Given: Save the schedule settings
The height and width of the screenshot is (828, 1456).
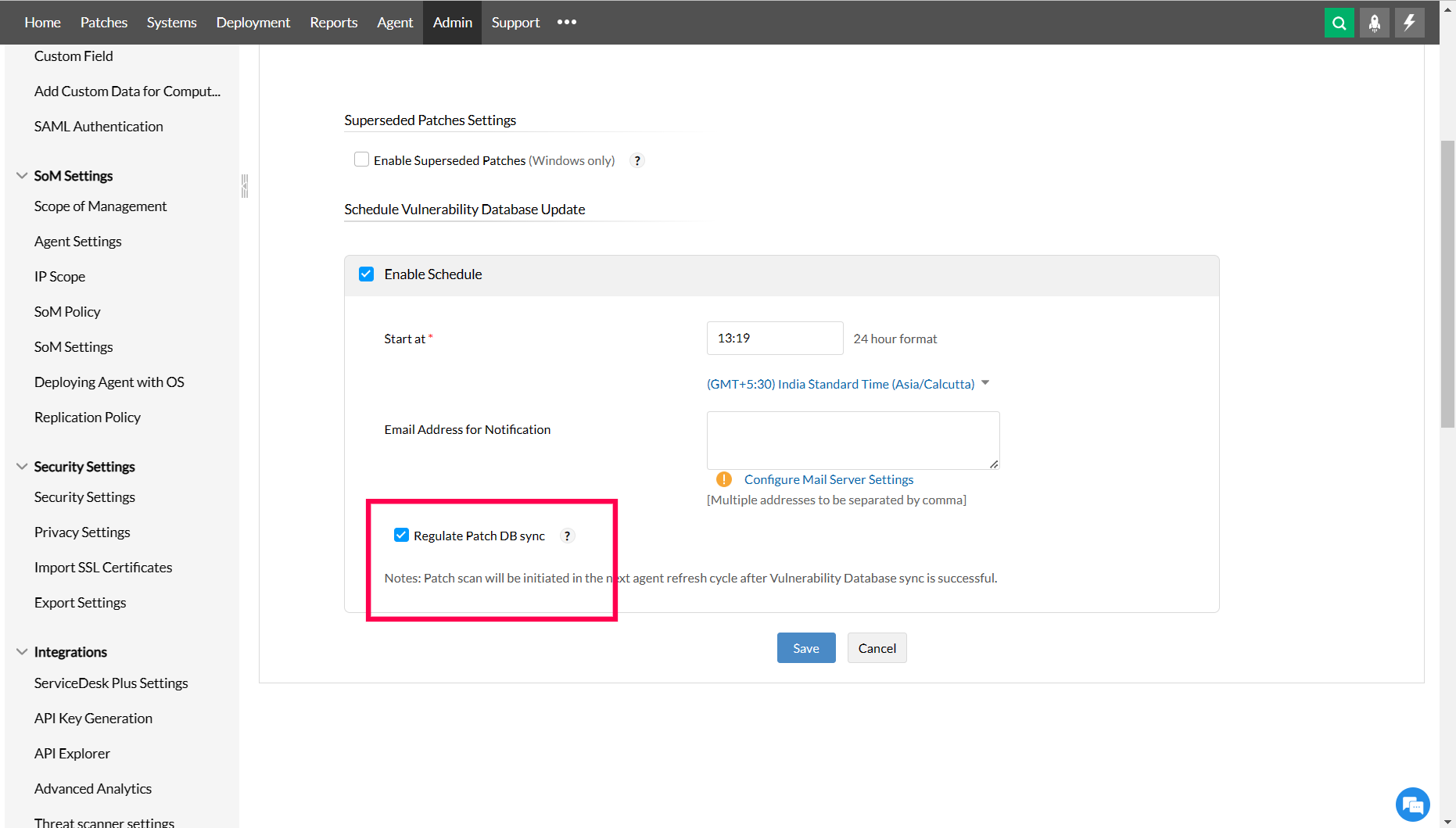Looking at the screenshot, I should click(806, 648).
